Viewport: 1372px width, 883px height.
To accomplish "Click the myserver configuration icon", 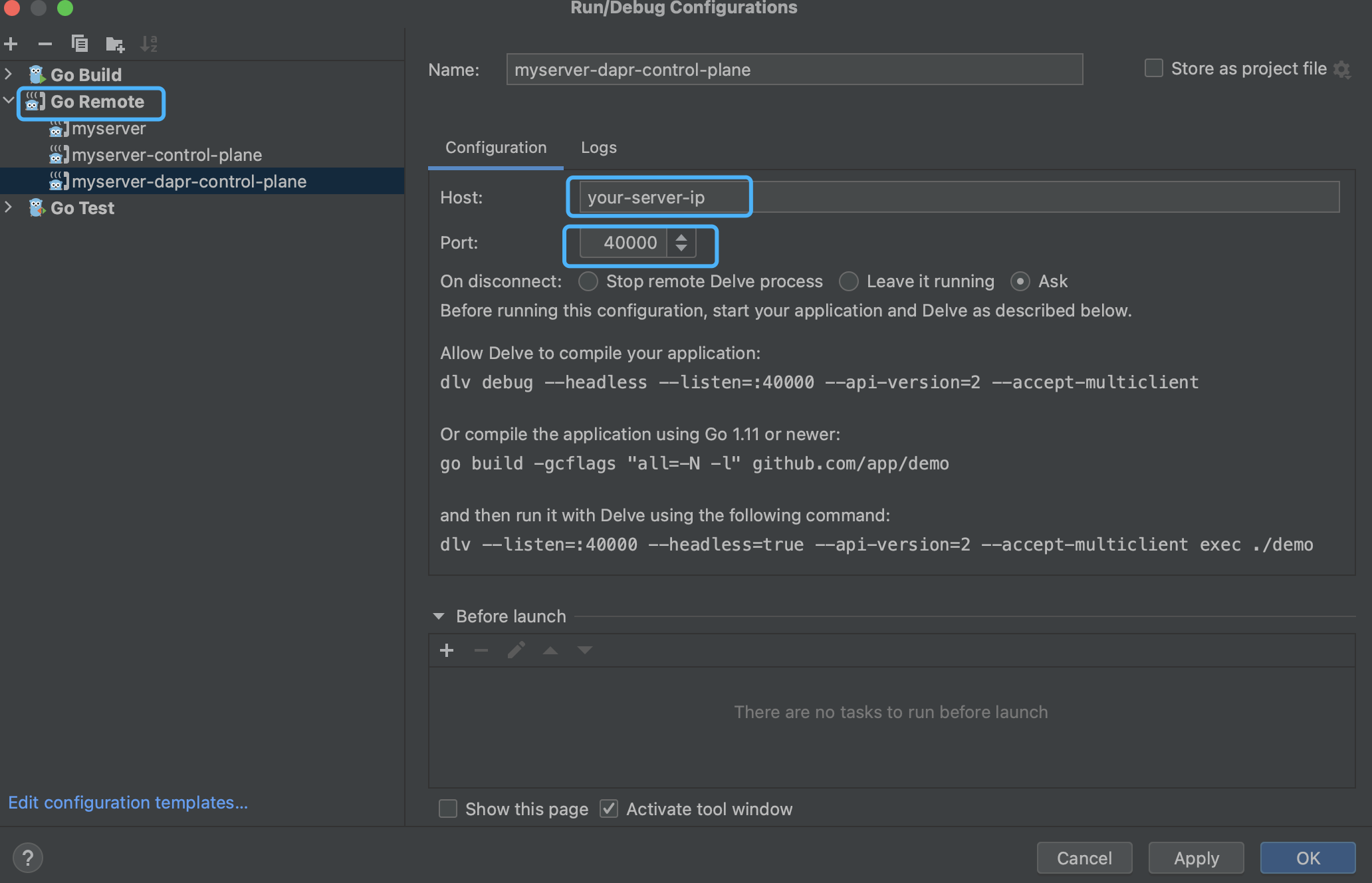I will 59,128.
